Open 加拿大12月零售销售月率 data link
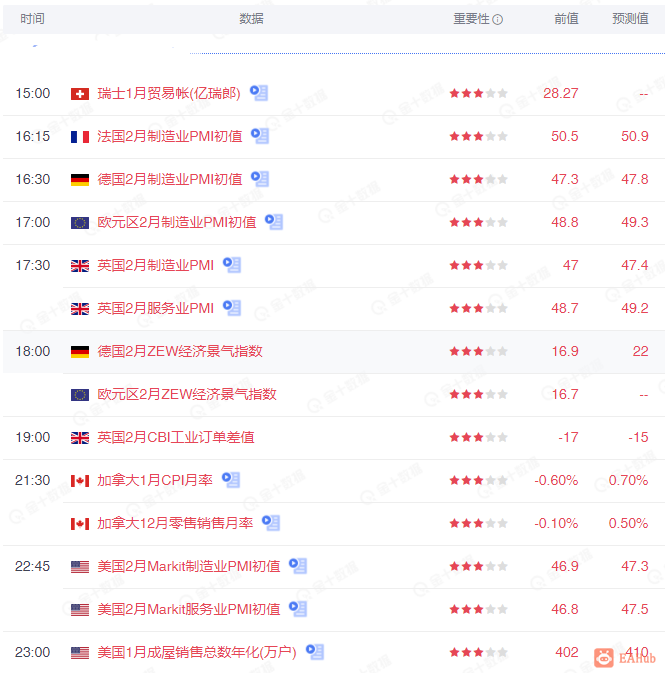Image resolution: width=665 pixels, height=673 pixels. click(x=175, y=523)
